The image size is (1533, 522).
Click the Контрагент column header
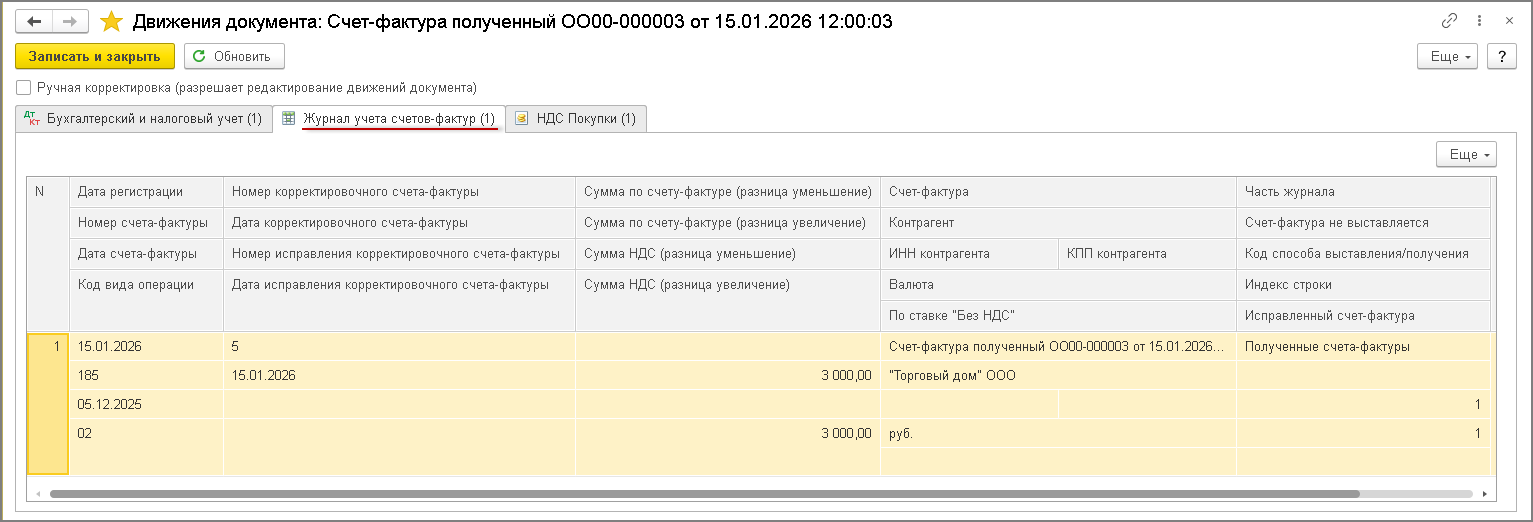(1058, 223)
